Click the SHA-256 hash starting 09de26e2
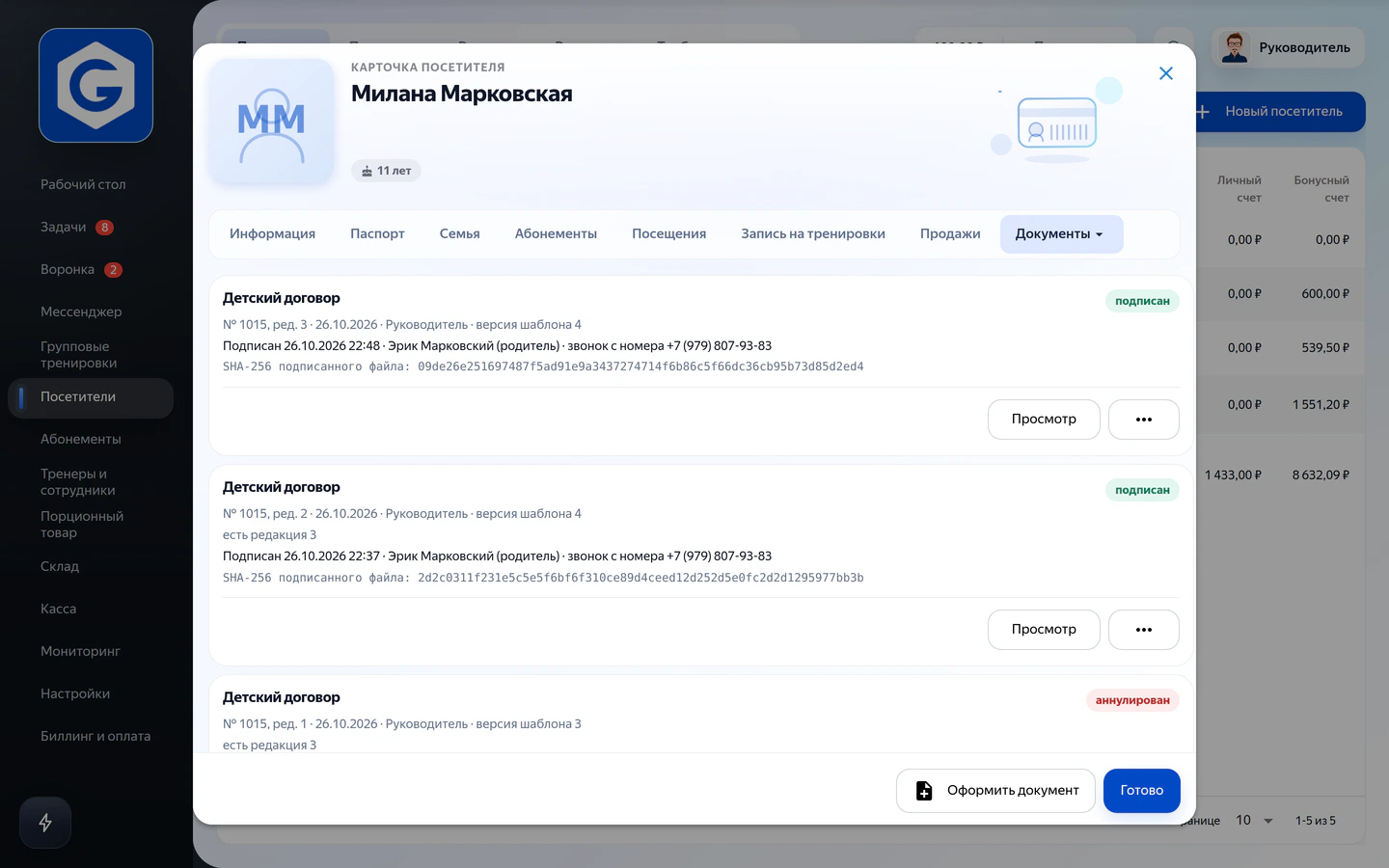 point(640,366)
